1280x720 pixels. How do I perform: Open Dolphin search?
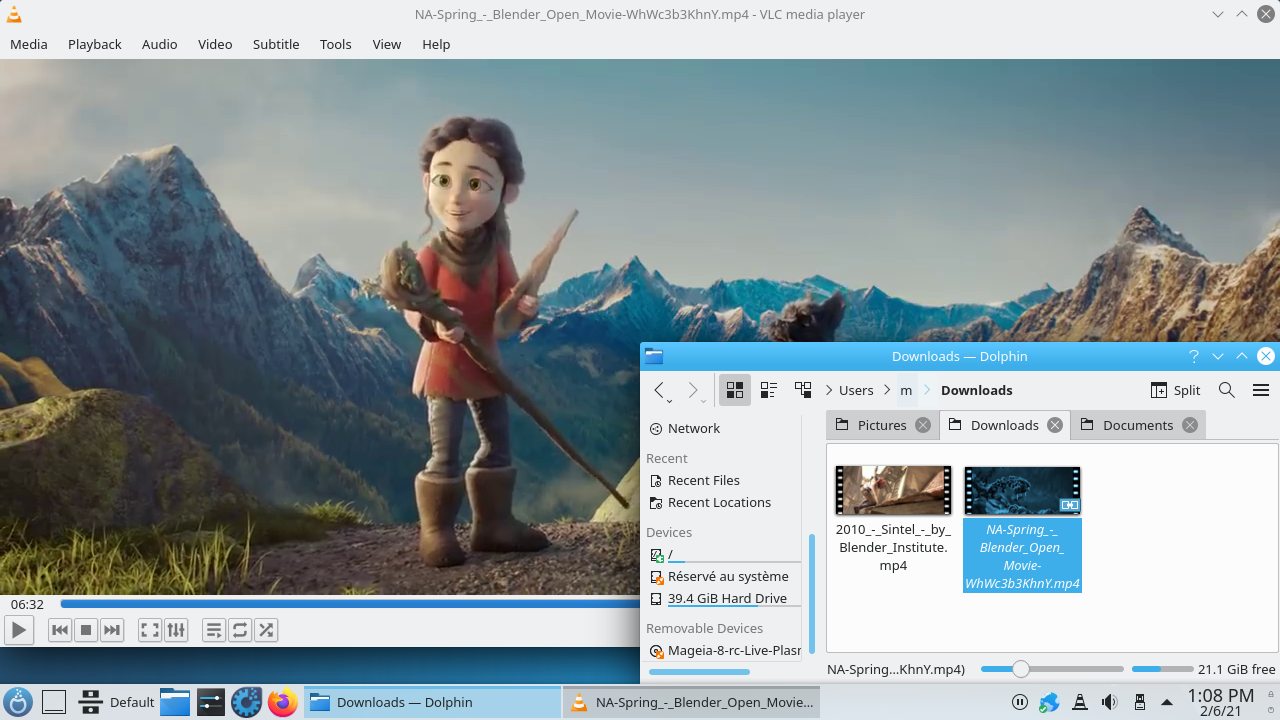[1227, 390]
